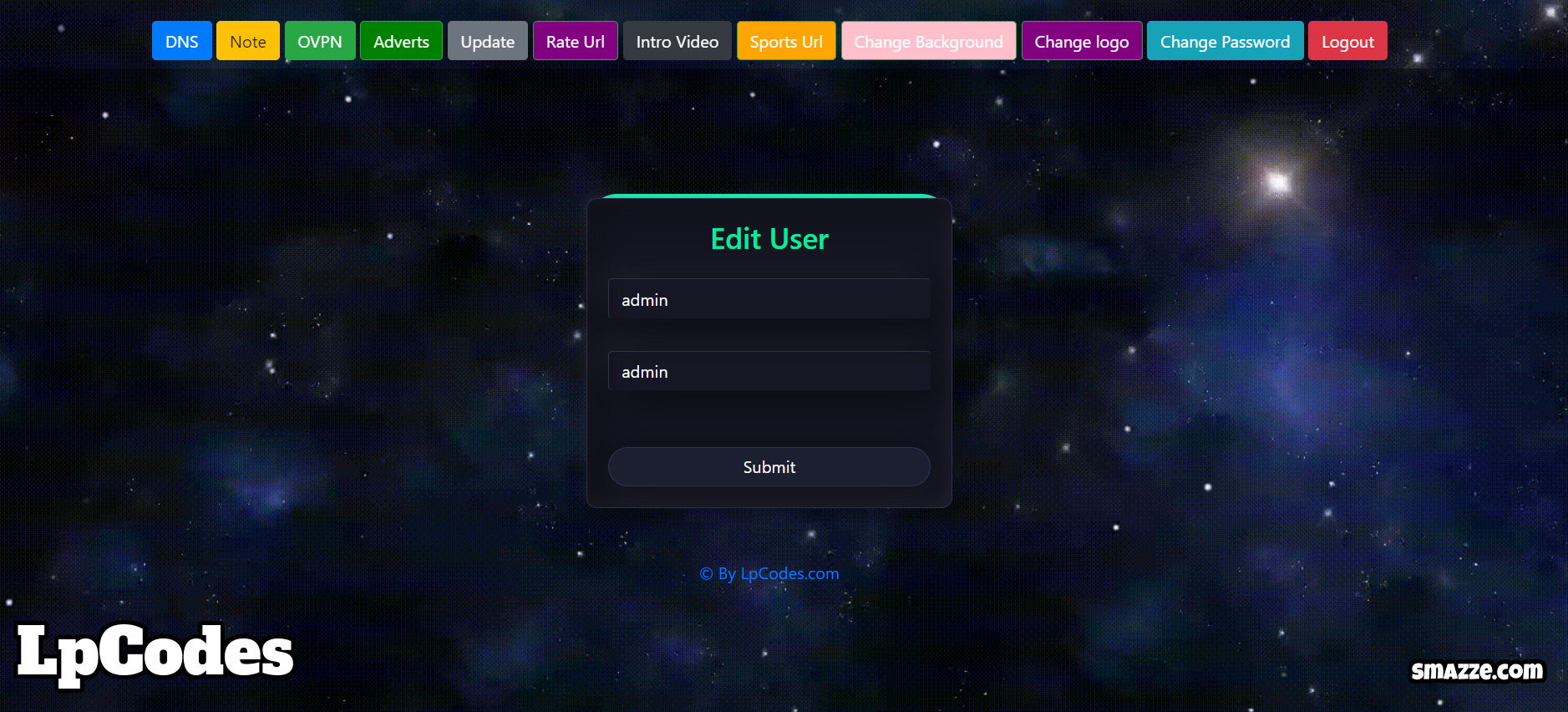
Task: Go to Change Password
Action: coord(1225,41)
